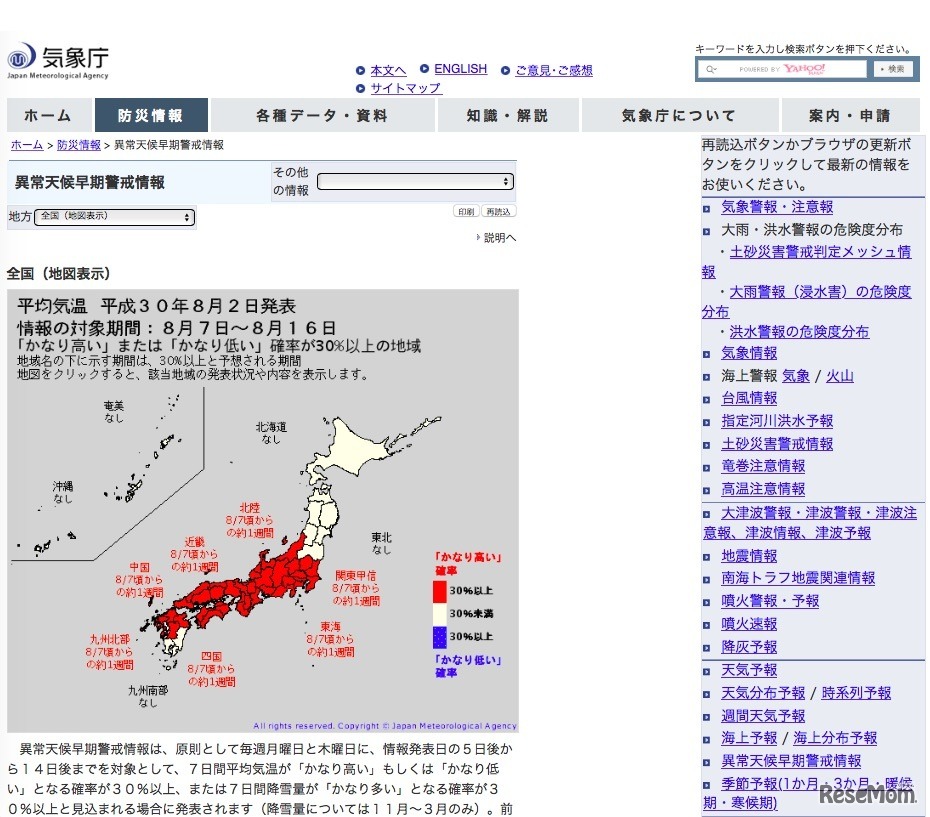Switch to the 防災情報 tab

(x=150, y=115)
